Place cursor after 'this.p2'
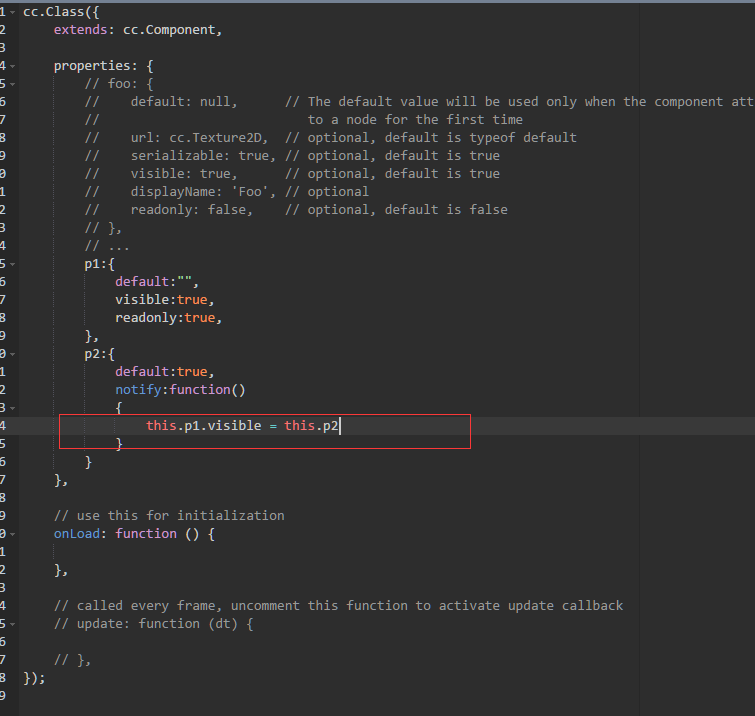 click(339, 426)
